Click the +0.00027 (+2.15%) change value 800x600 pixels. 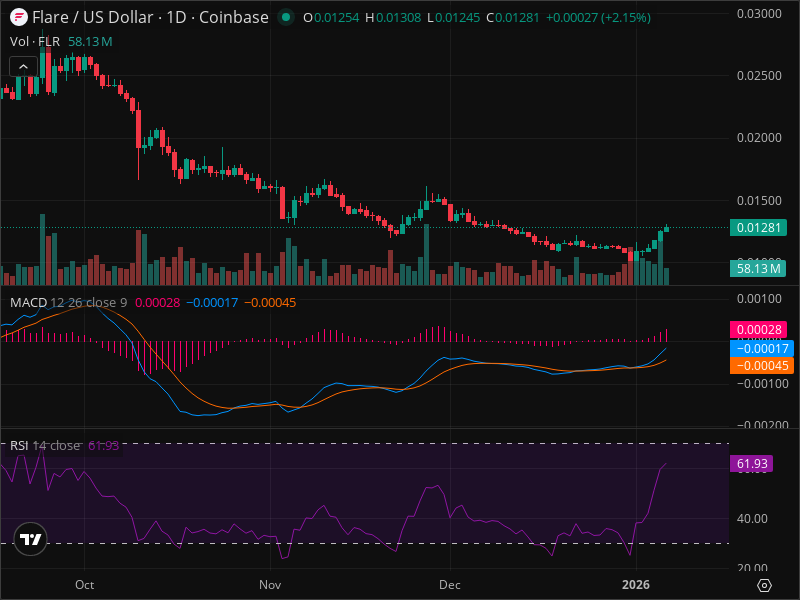(x=598, y=18)
